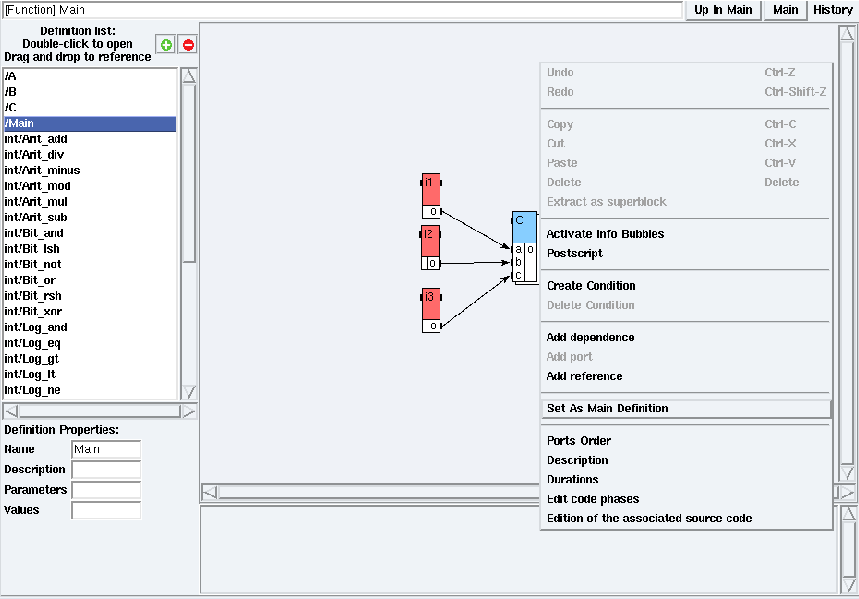The image size is (859, 599).
Task: Select int/Bit_not in the list
Action: point(90,264)
